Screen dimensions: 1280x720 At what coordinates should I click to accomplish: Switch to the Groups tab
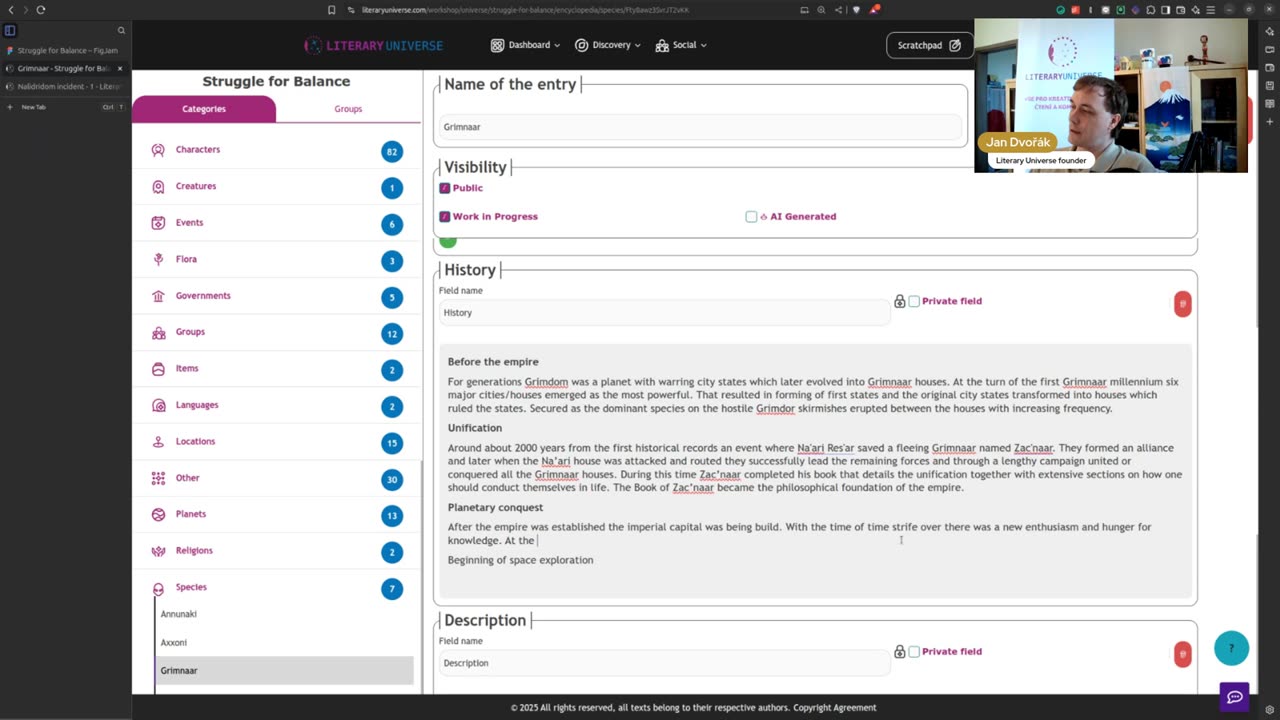point(348,109)
